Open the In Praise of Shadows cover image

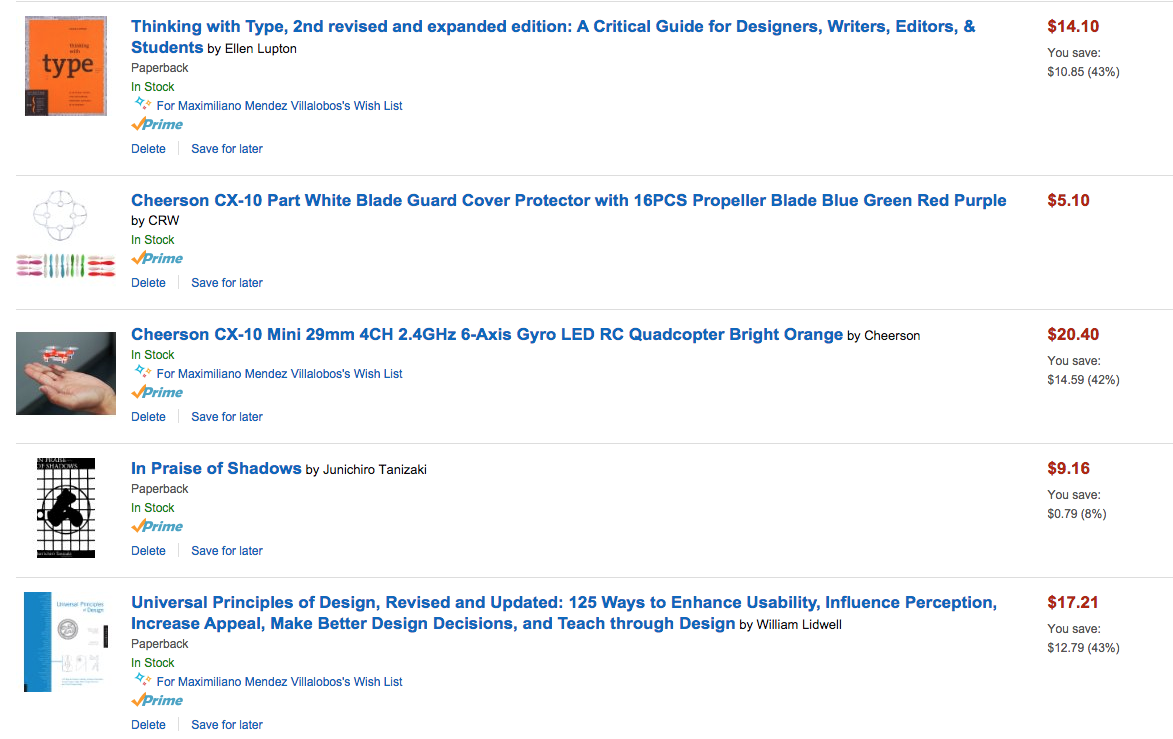tap(66, 508)
